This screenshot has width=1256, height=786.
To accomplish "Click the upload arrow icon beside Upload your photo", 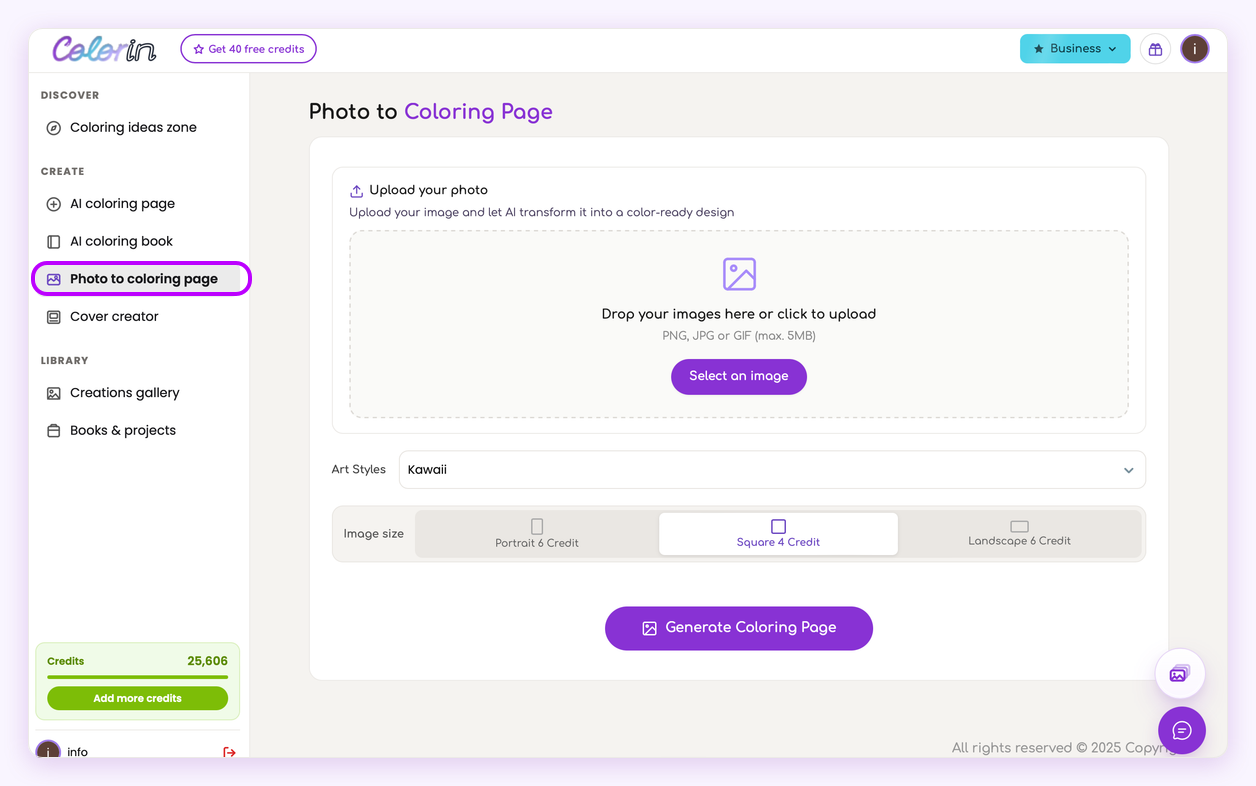I will tap(356, 191).
